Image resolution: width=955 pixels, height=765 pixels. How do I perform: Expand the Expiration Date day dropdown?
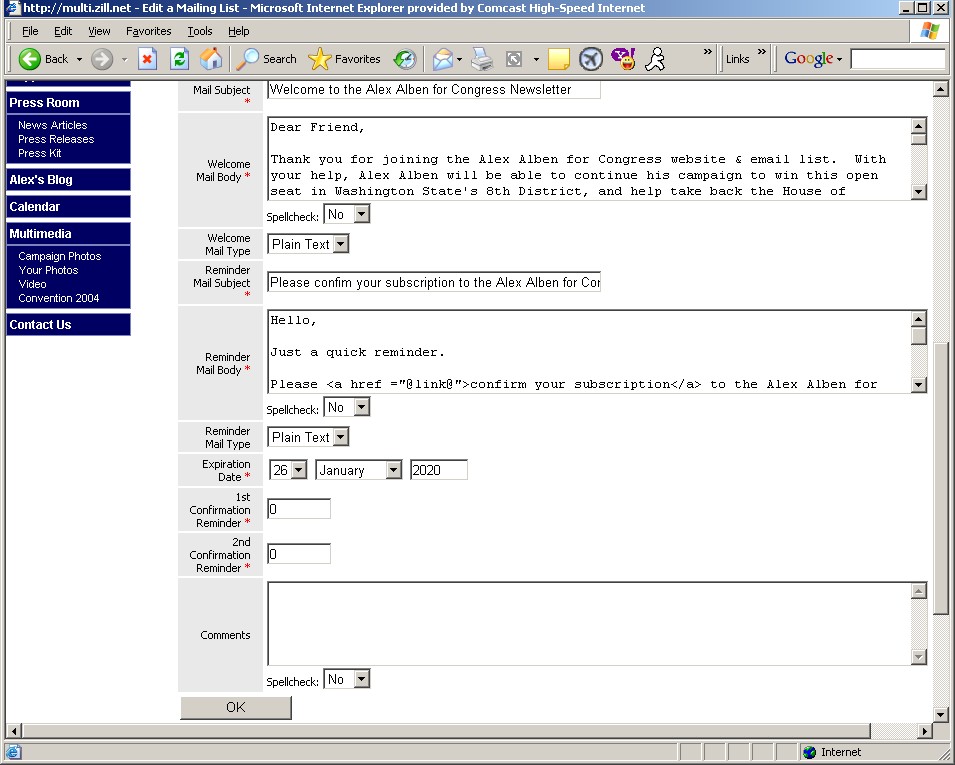(298, 470)
